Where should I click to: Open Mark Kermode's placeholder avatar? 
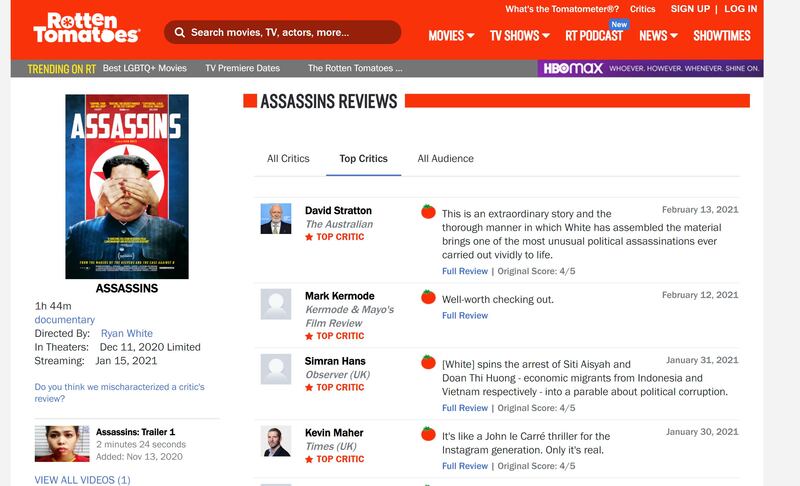pos(276,304)
